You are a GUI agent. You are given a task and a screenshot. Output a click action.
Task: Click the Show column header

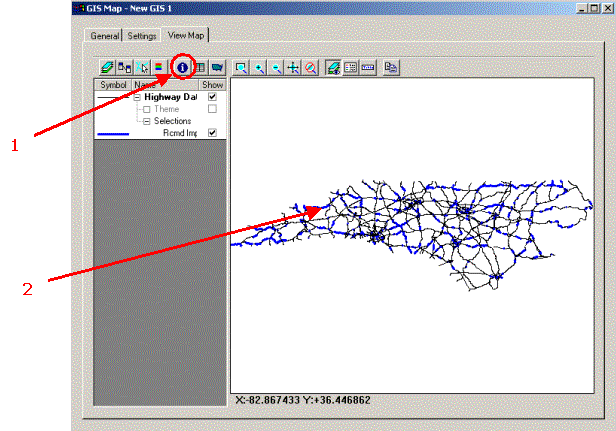click(x=213, y=85)
